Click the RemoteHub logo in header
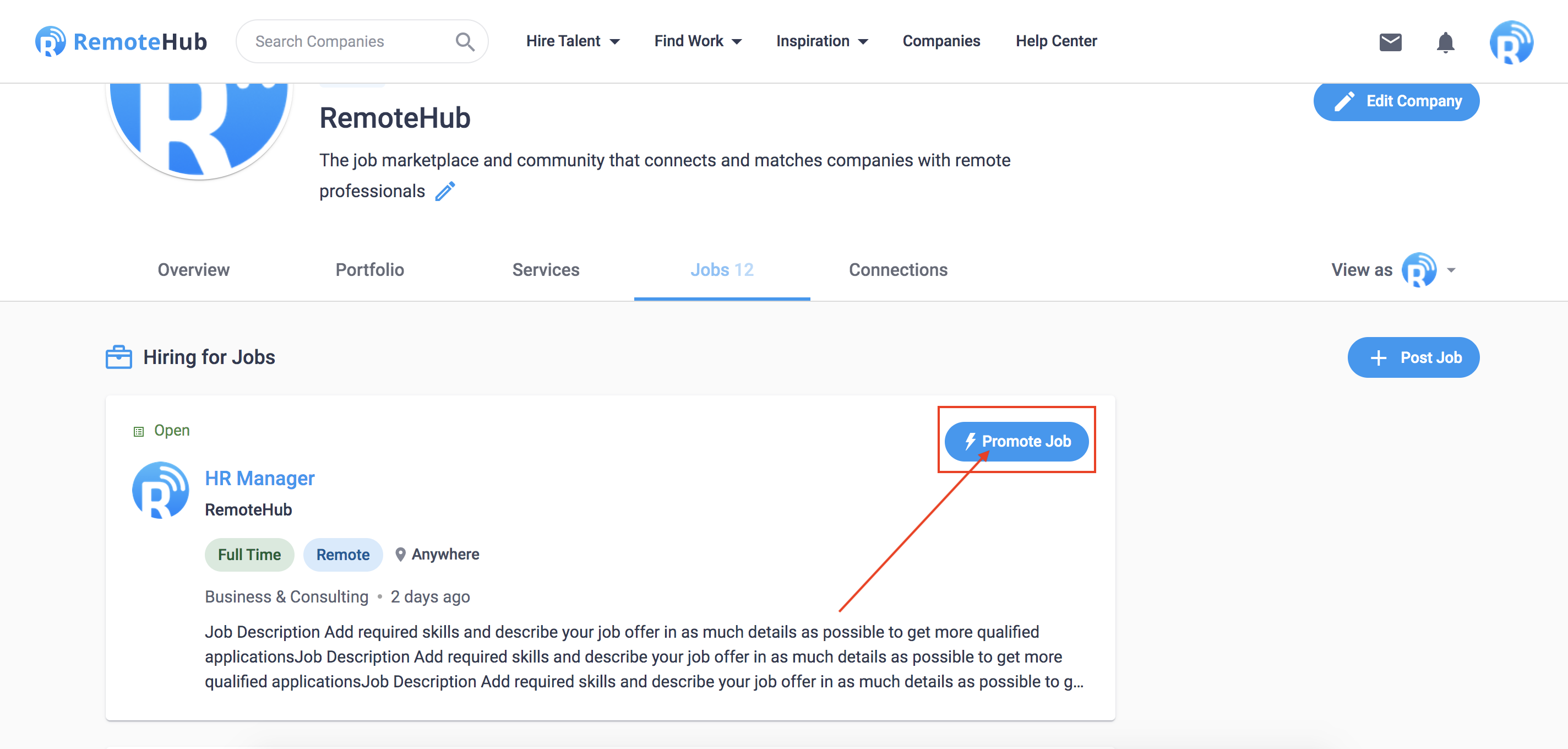 tap(121, 41)
